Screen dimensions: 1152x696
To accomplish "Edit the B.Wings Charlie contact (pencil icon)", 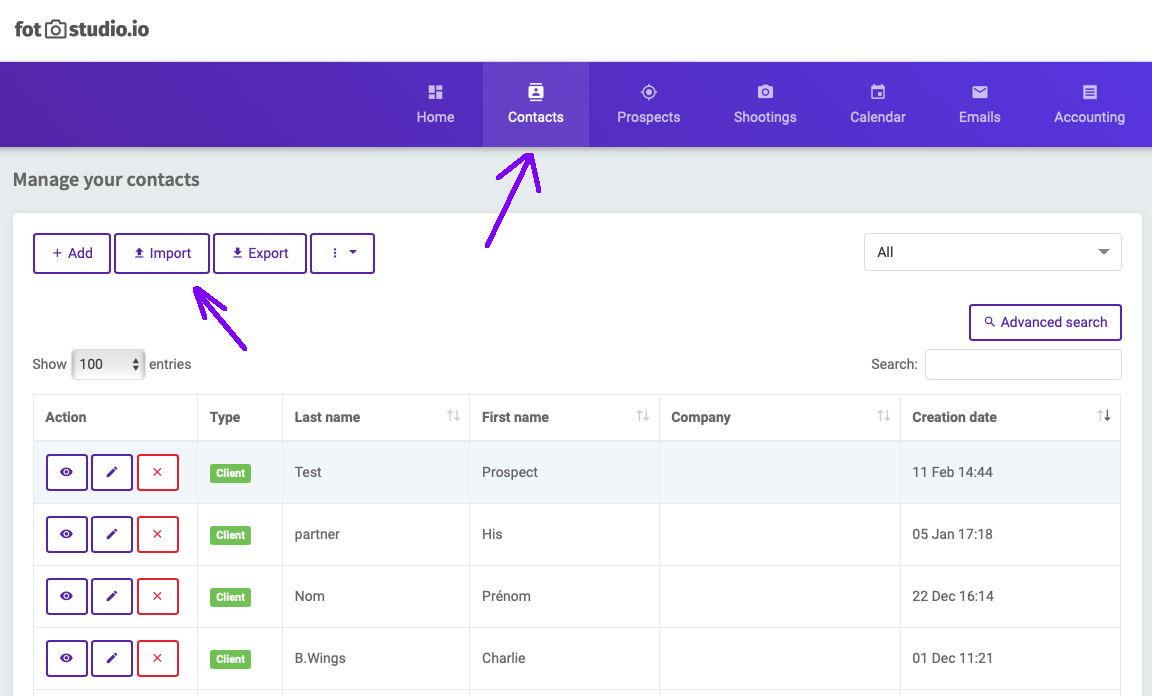I will coord(112,659).
